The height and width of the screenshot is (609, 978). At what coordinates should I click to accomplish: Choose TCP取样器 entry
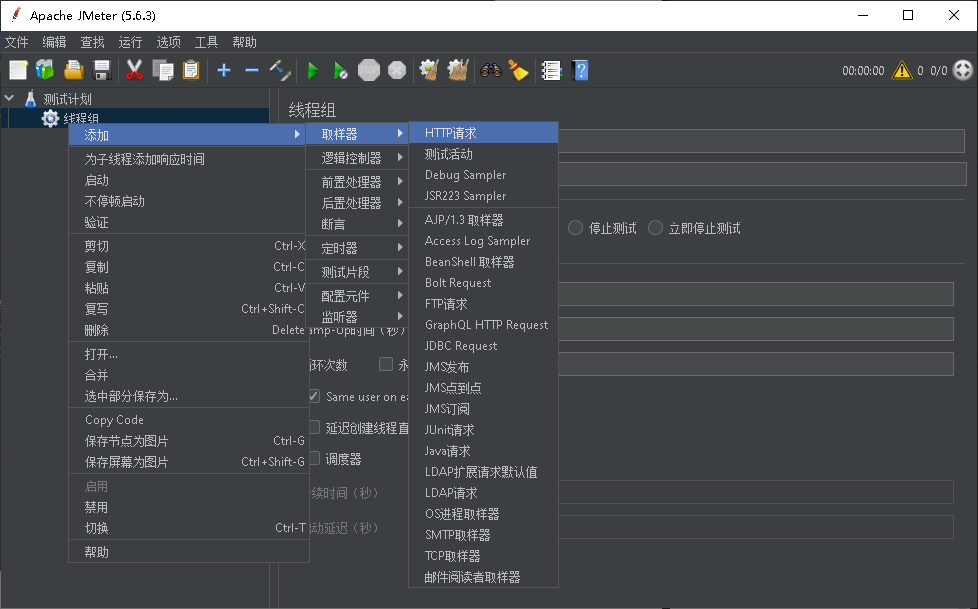483,555
